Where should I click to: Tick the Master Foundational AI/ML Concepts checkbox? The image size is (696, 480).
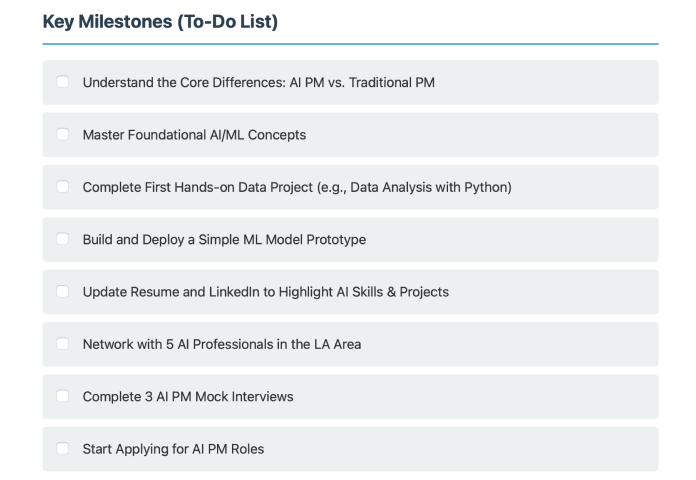tap(63, 134)
